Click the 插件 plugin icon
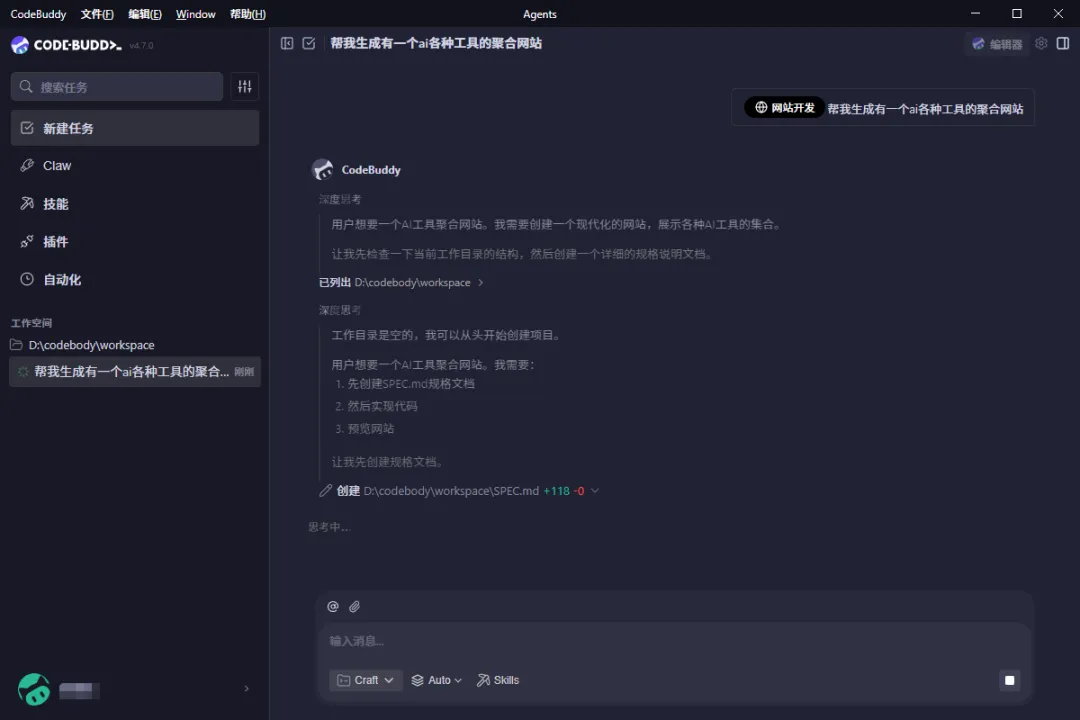1080x720 pixels. [27, 241]
